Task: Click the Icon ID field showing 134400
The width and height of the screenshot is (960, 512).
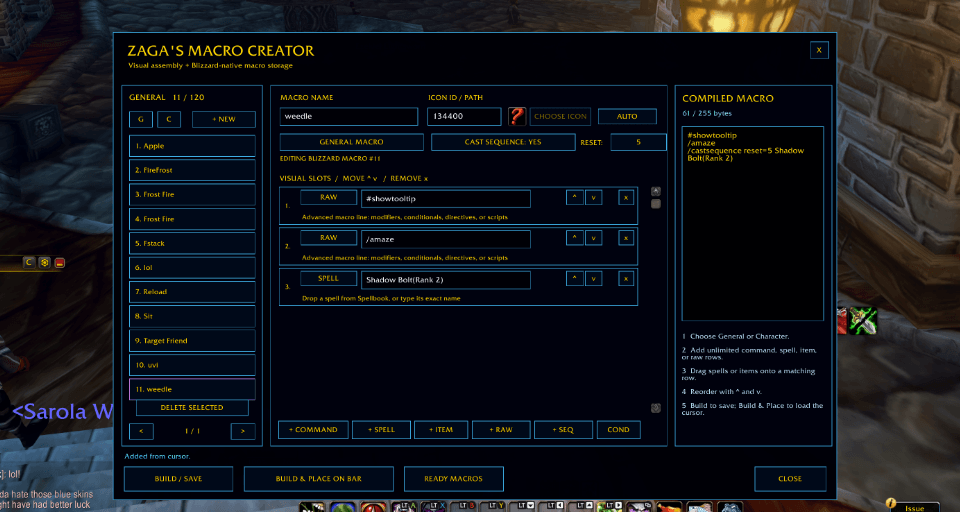Action: (464, 116)
